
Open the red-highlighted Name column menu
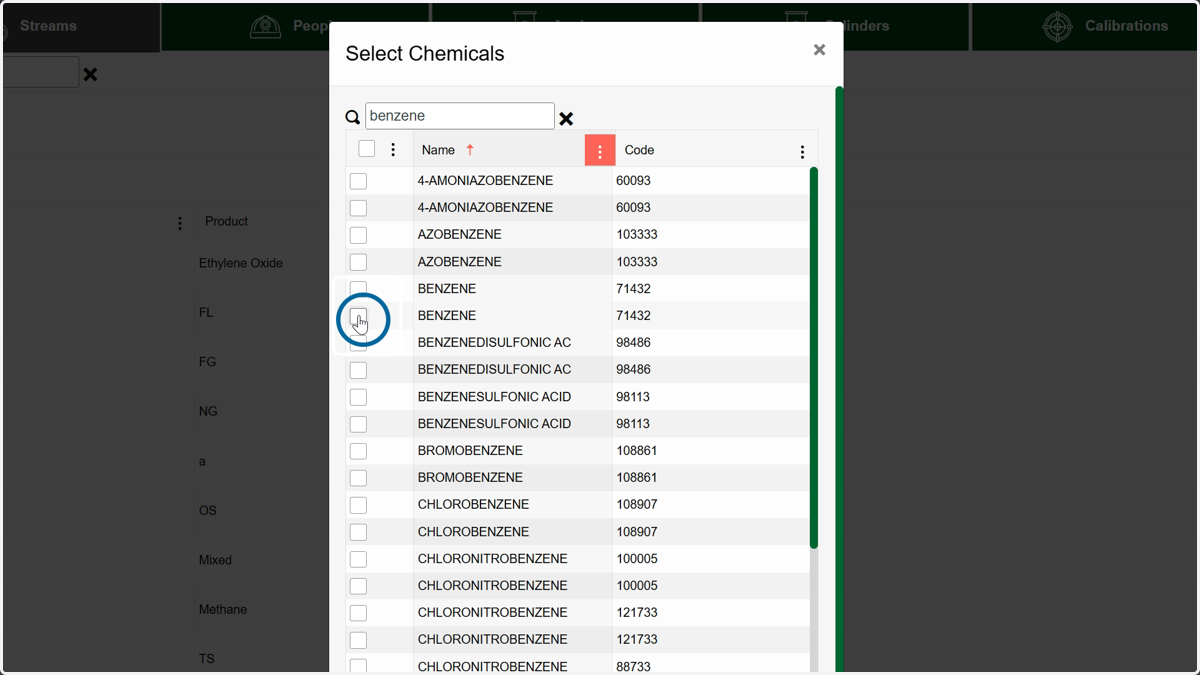600,151
